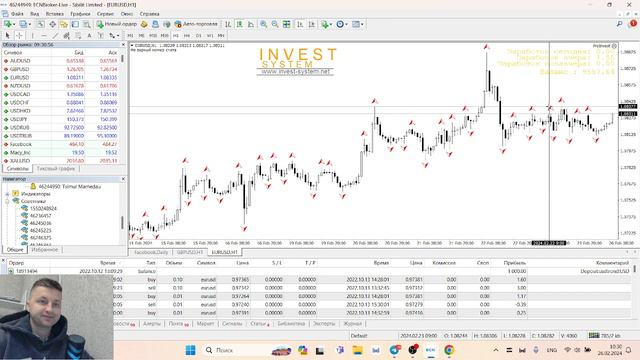Open the New Chart tool
640x360 pixels.
(7, 24)
